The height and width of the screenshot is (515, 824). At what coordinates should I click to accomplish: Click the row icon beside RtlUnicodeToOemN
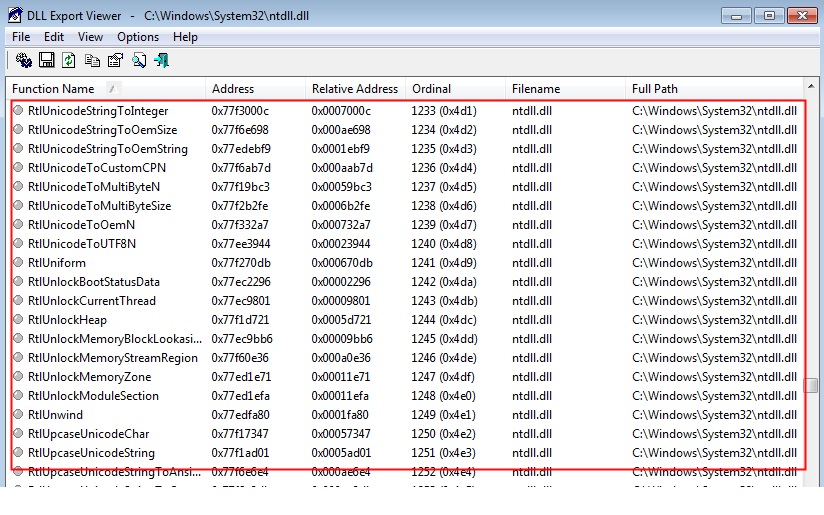click(x=18, y=224)
